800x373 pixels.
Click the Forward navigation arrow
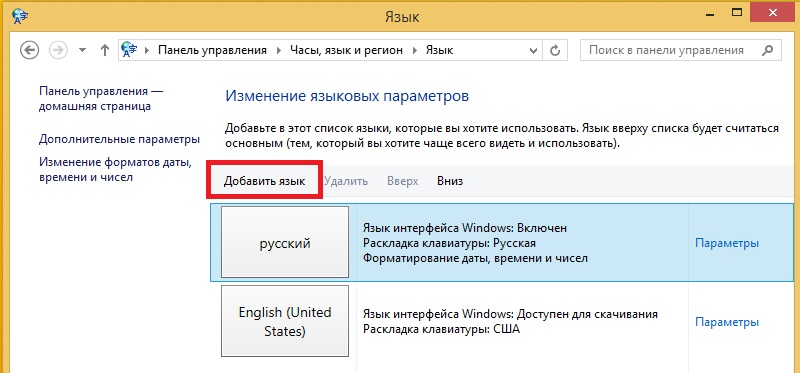(58, 50)
